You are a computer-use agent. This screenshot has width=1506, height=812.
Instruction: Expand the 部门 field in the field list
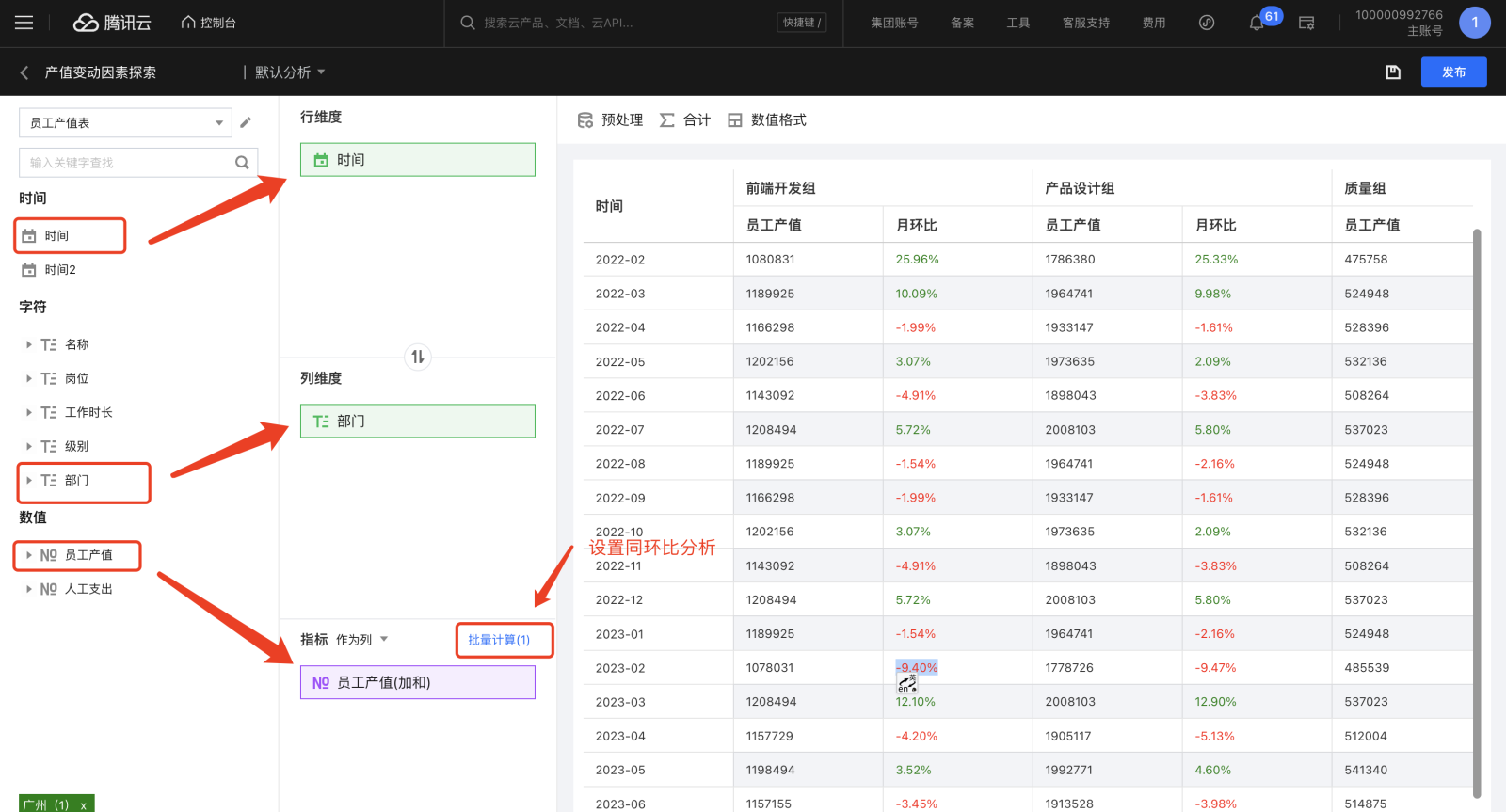[28, 480]
